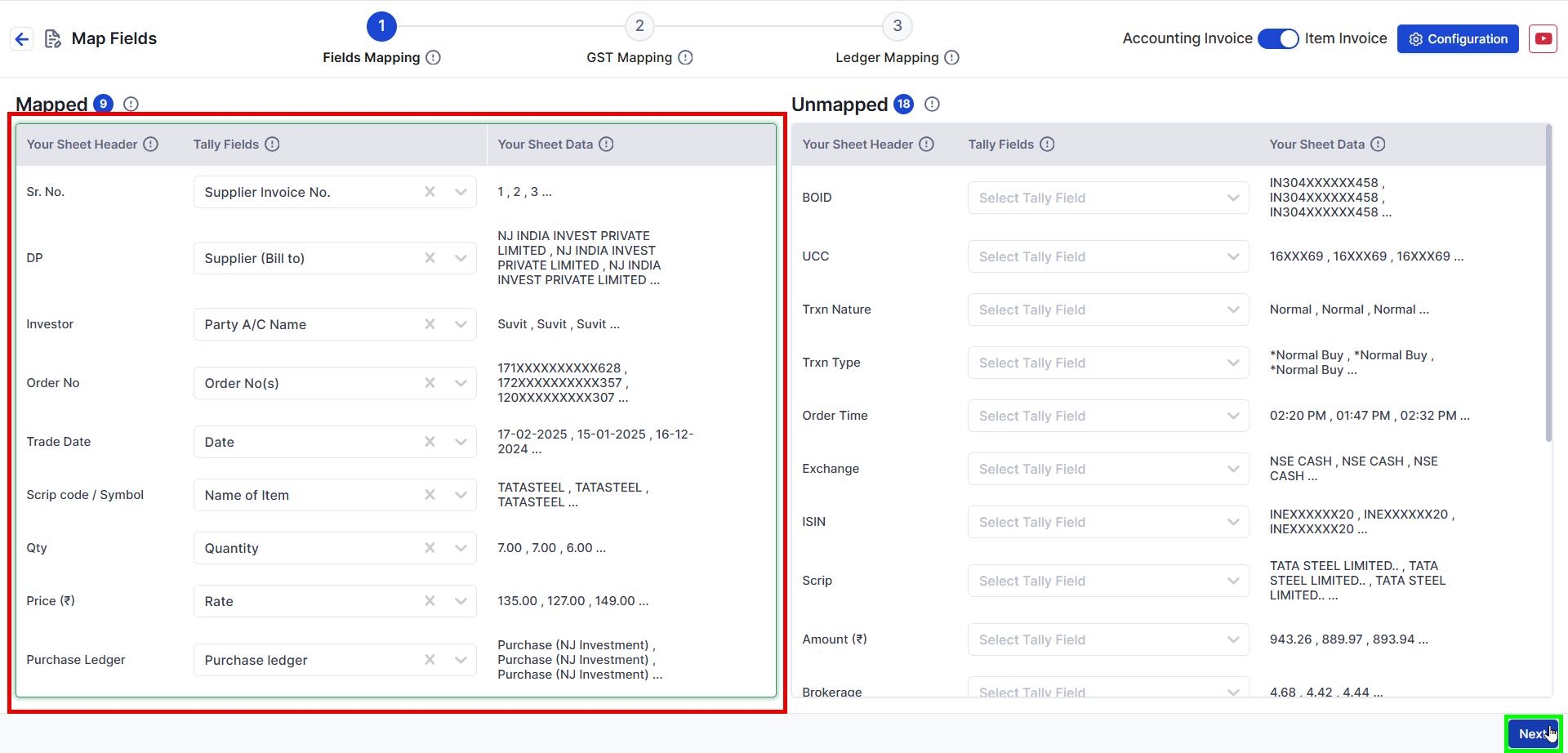1568x753 pixels.
Task: Remove the Party A/C Name mapping
Action: pos(430,324)
